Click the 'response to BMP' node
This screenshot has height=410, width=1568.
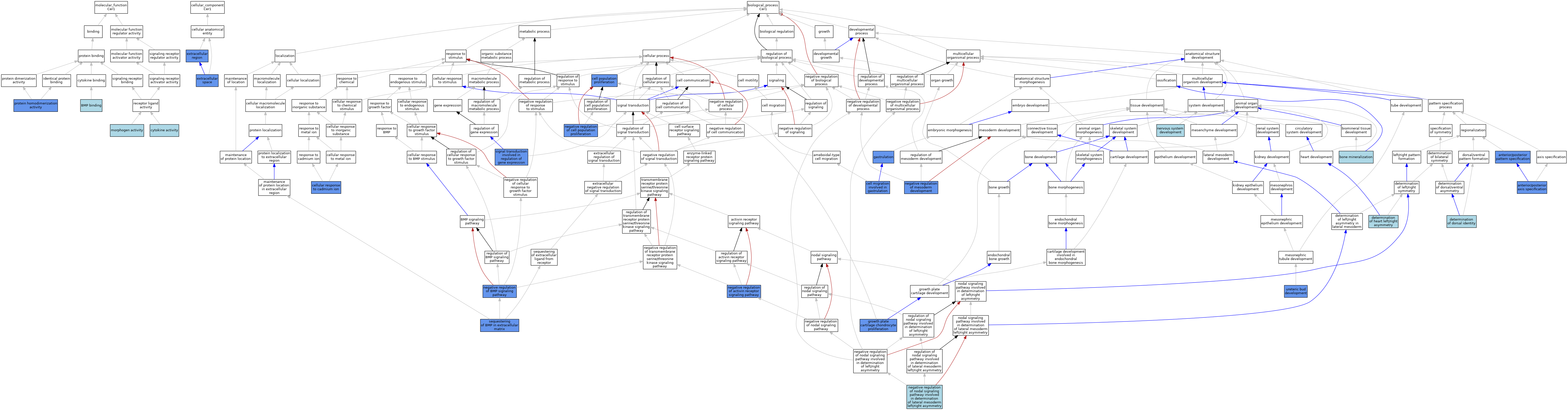coord(387,130)
